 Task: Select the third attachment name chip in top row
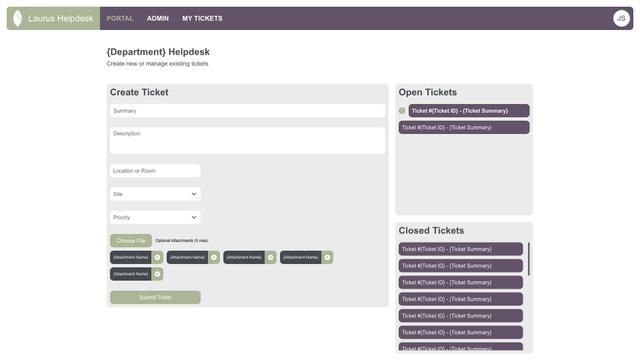click(x=244, y=258)
